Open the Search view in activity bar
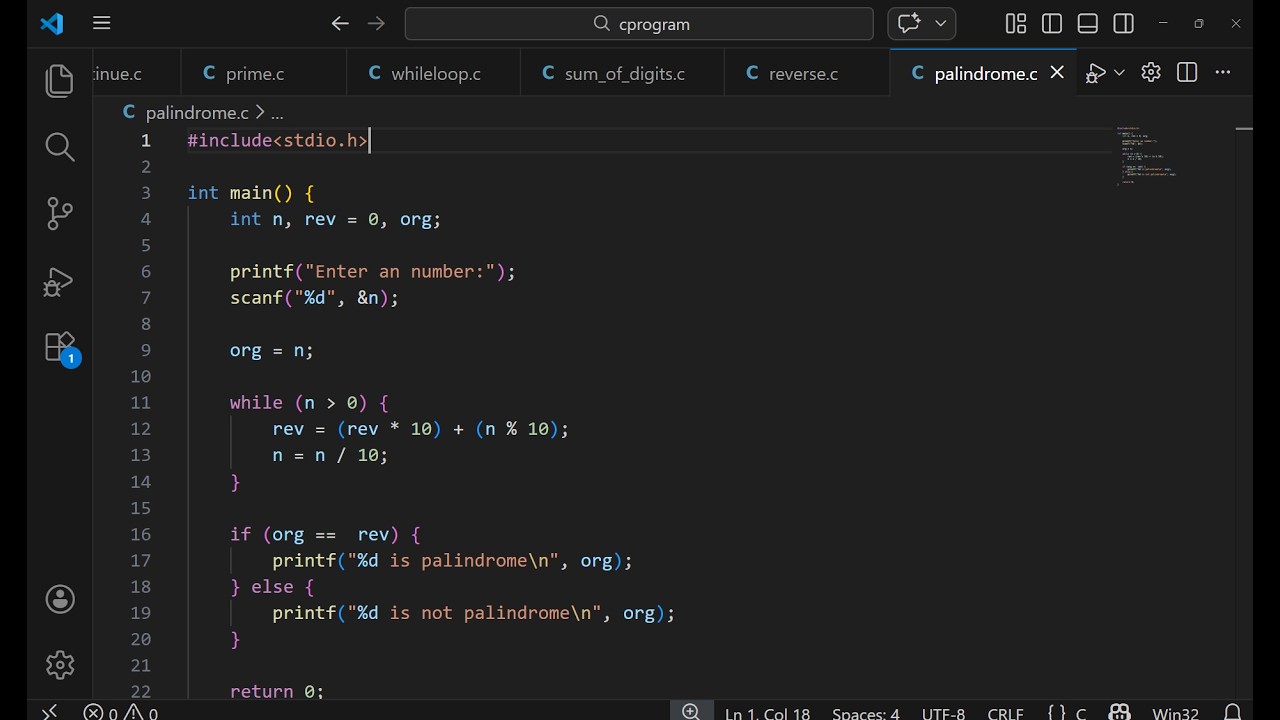This screenshot has height=720, width=1280. pyautogui.click(x=60, y=147)
